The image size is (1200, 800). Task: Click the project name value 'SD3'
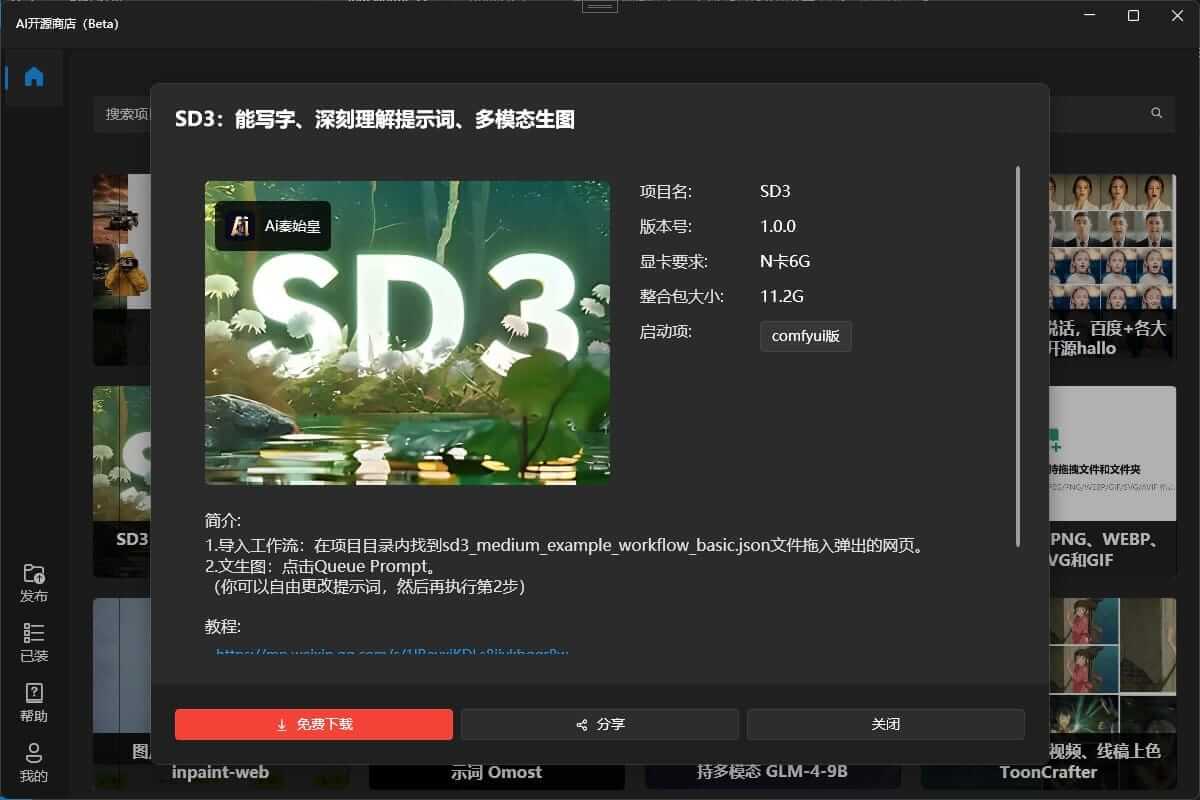click(775, 191)
